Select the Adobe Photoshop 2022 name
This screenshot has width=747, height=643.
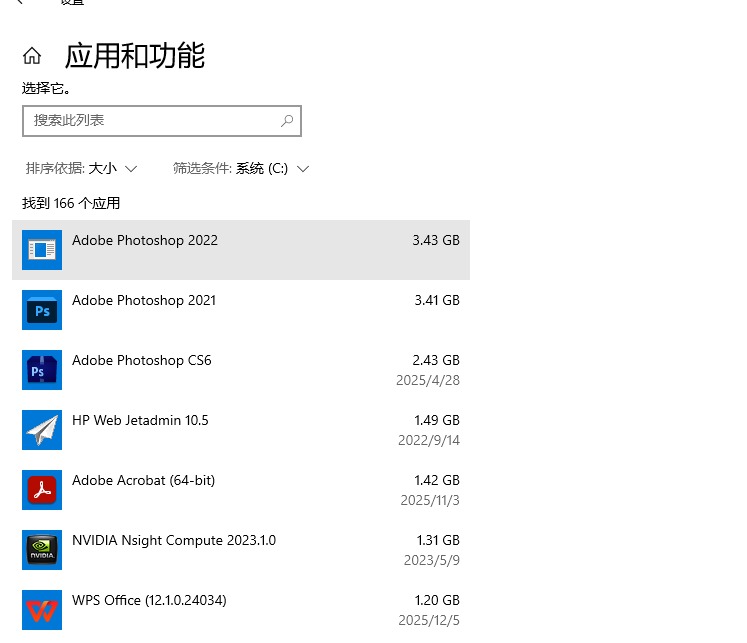click(145, 241)
